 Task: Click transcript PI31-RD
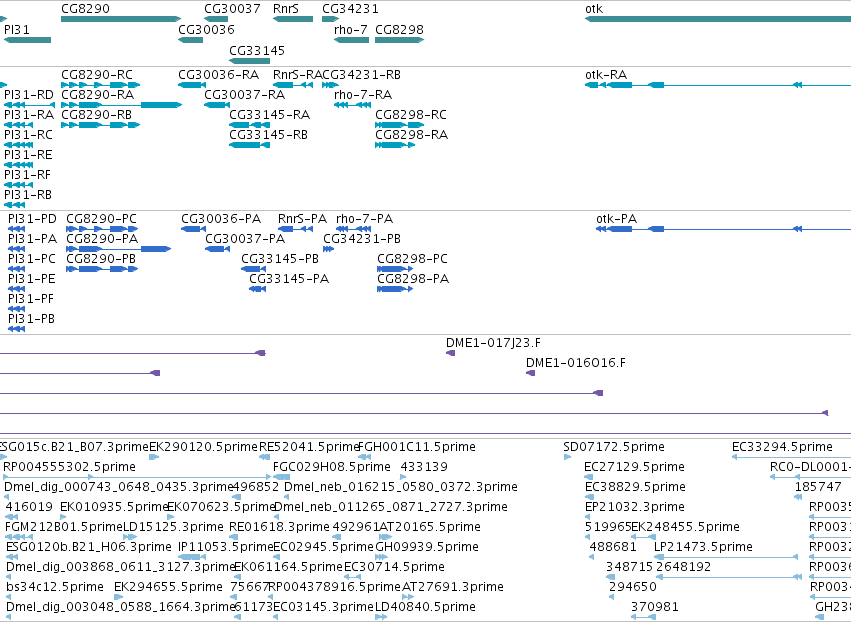[29, 94]
